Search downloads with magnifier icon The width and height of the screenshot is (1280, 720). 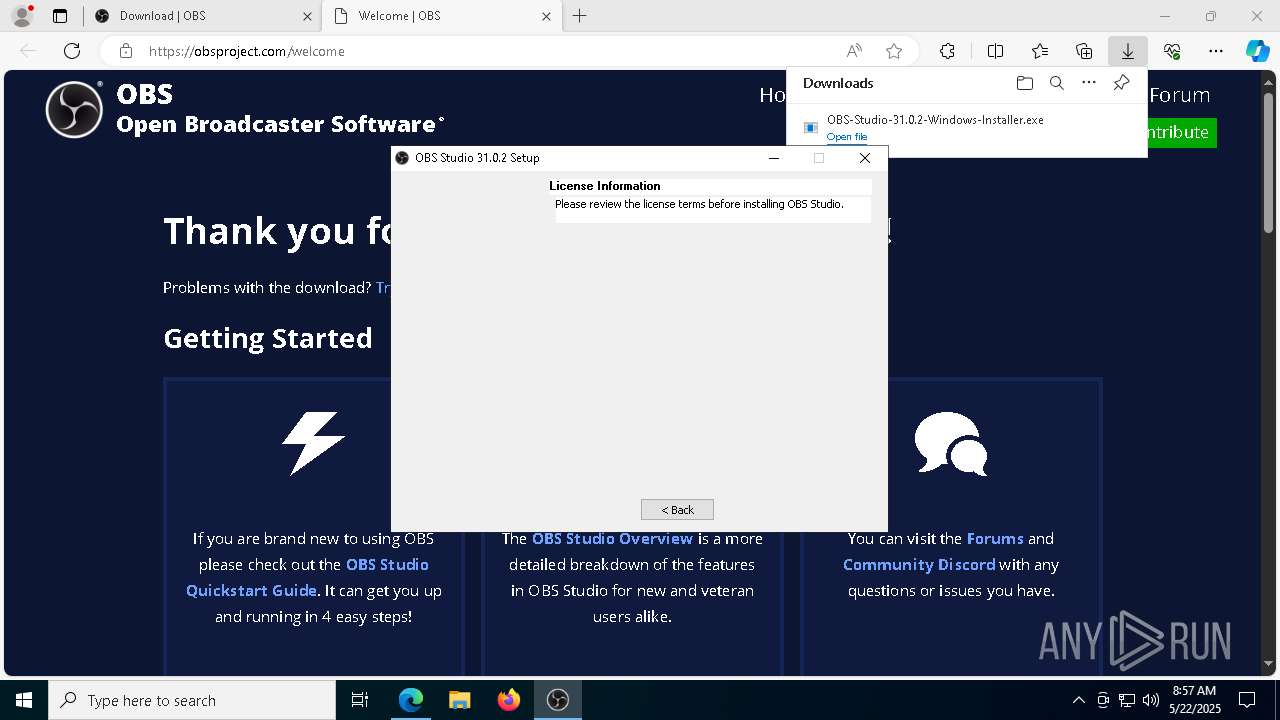pos(1056,83)
